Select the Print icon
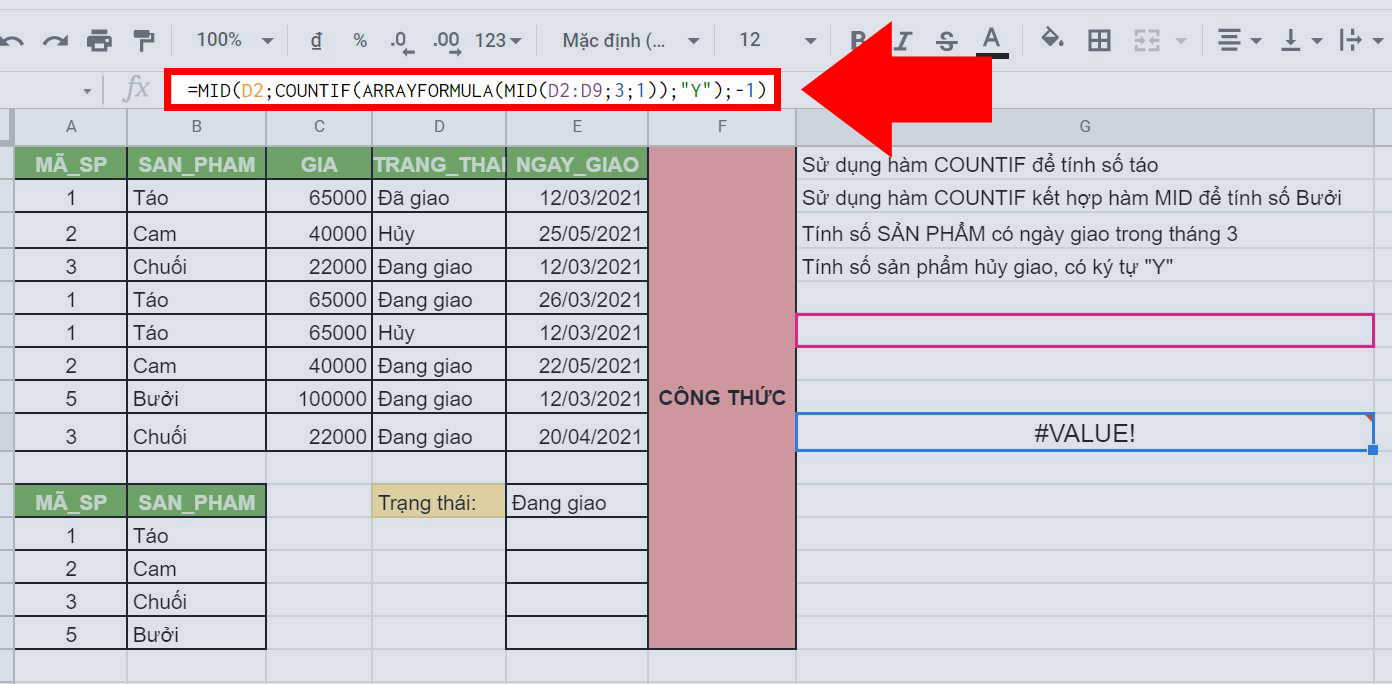 97,40
